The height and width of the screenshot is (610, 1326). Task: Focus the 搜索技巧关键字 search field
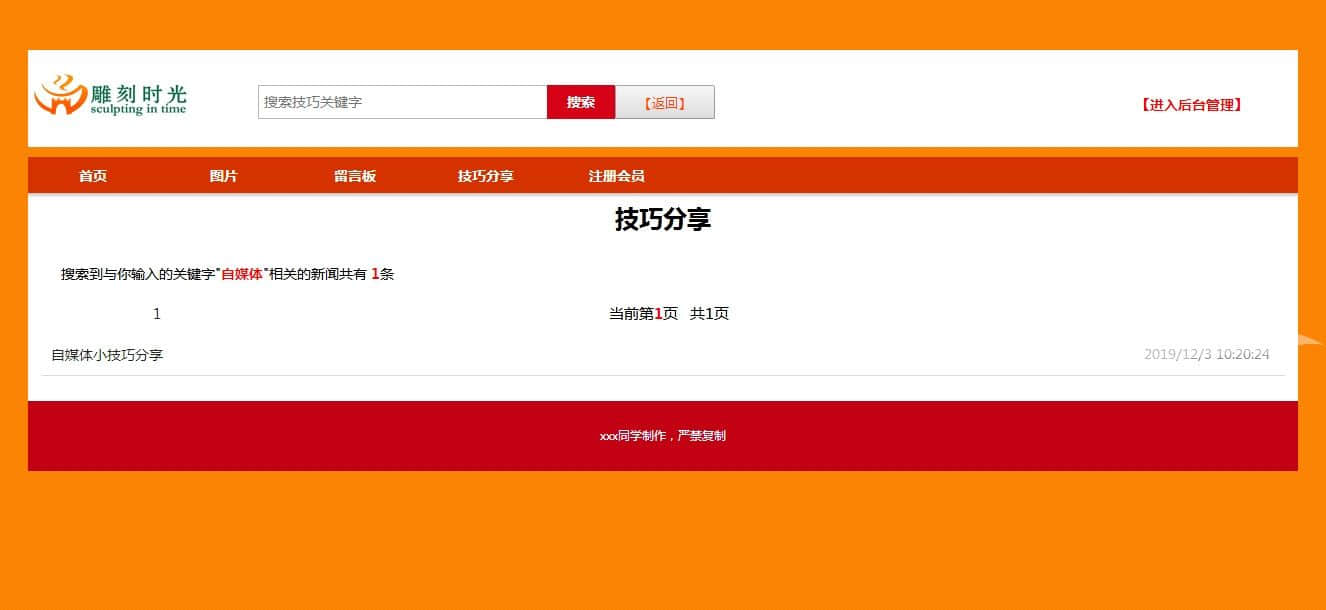coord(402,102)
